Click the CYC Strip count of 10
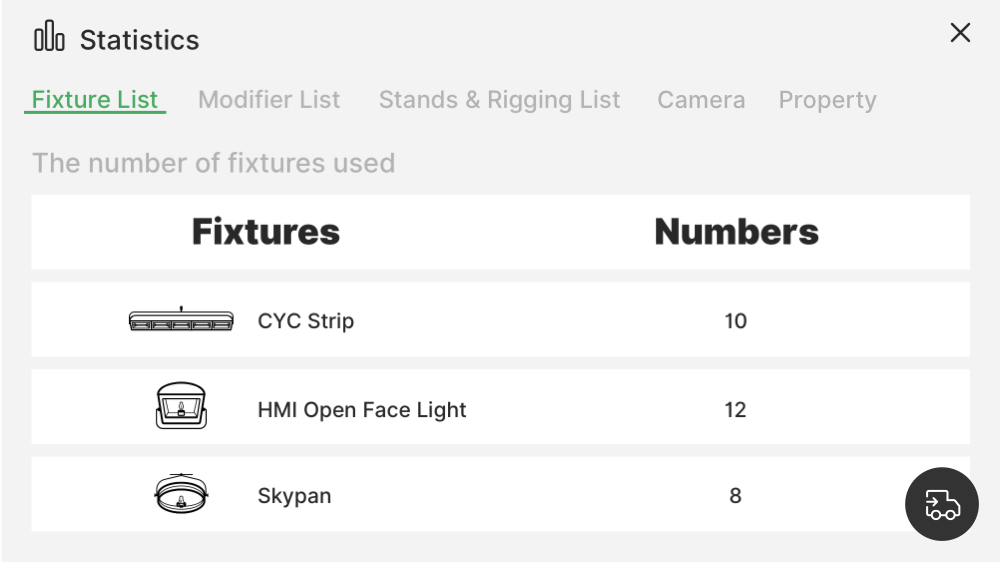The image size is (1000, 562). (736, 321)
